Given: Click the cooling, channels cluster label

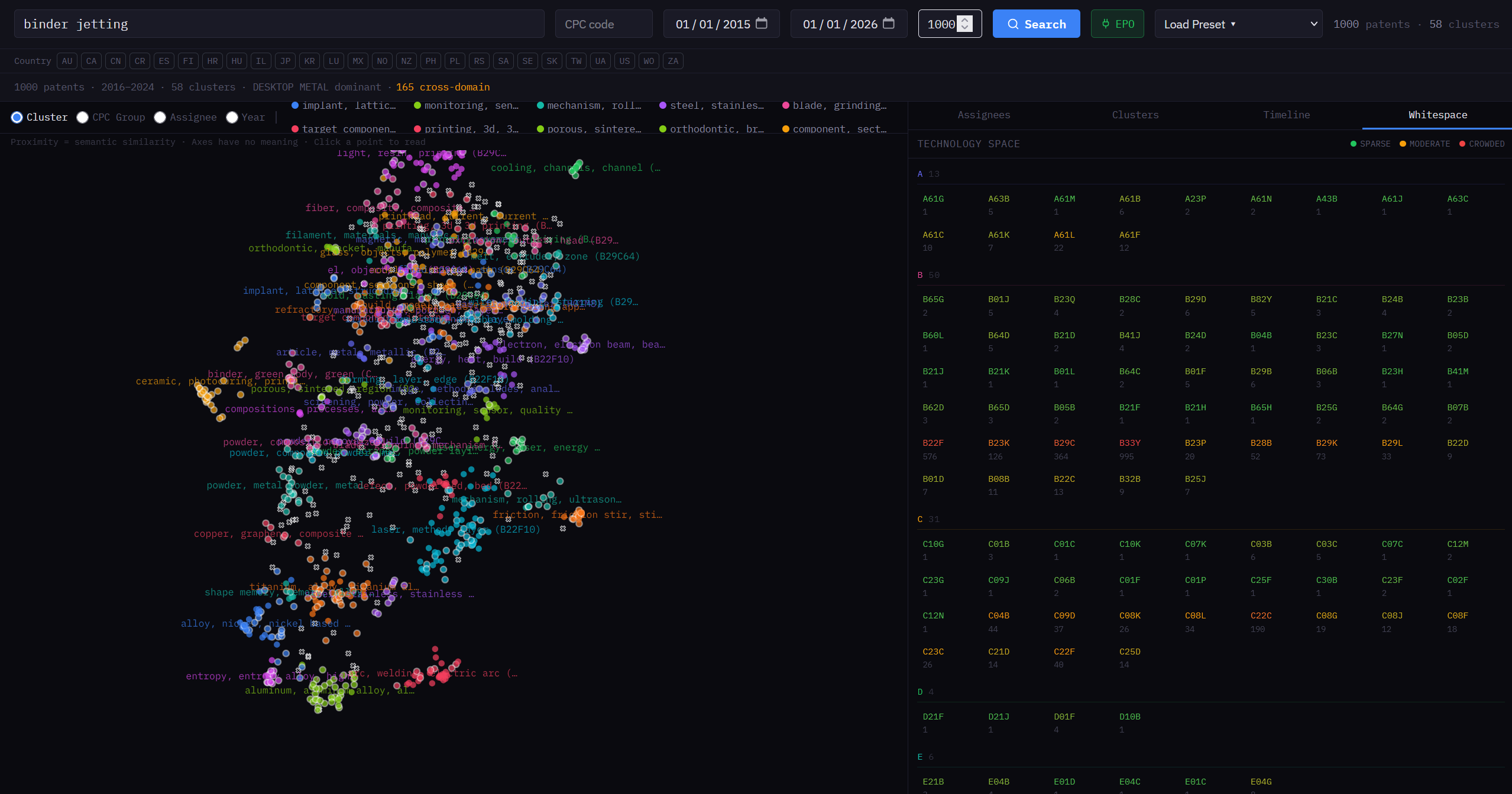Looking at the screenshot, I should pos(575,168).
